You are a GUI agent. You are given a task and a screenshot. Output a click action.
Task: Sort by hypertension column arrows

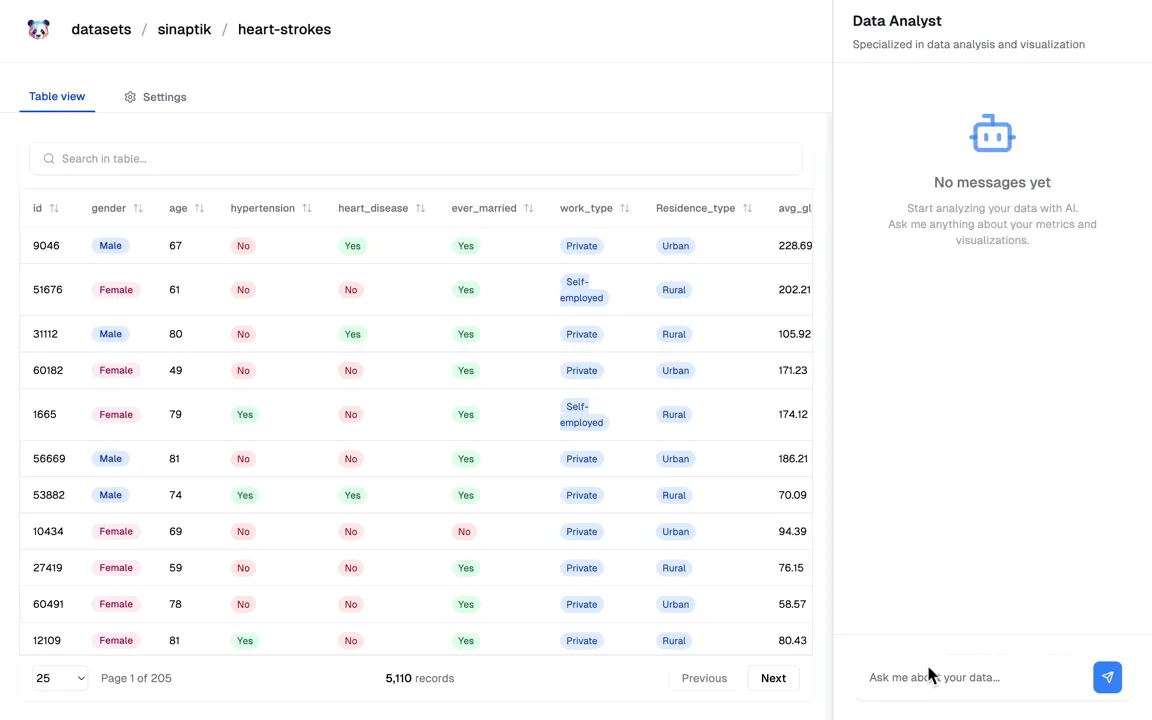pyautogui.click(x=307, y=208)
